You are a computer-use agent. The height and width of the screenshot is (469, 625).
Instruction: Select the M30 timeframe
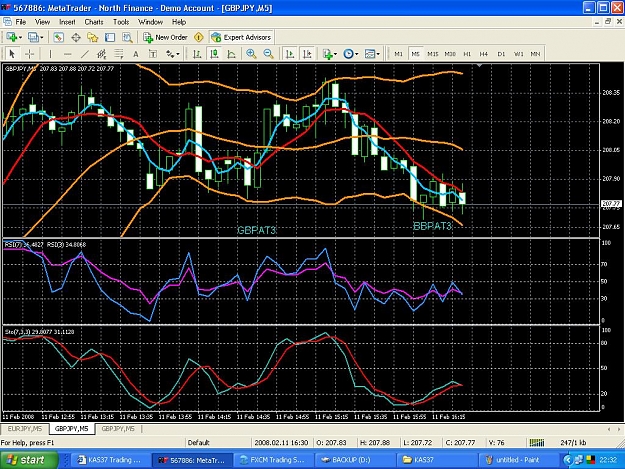[450, 54]
